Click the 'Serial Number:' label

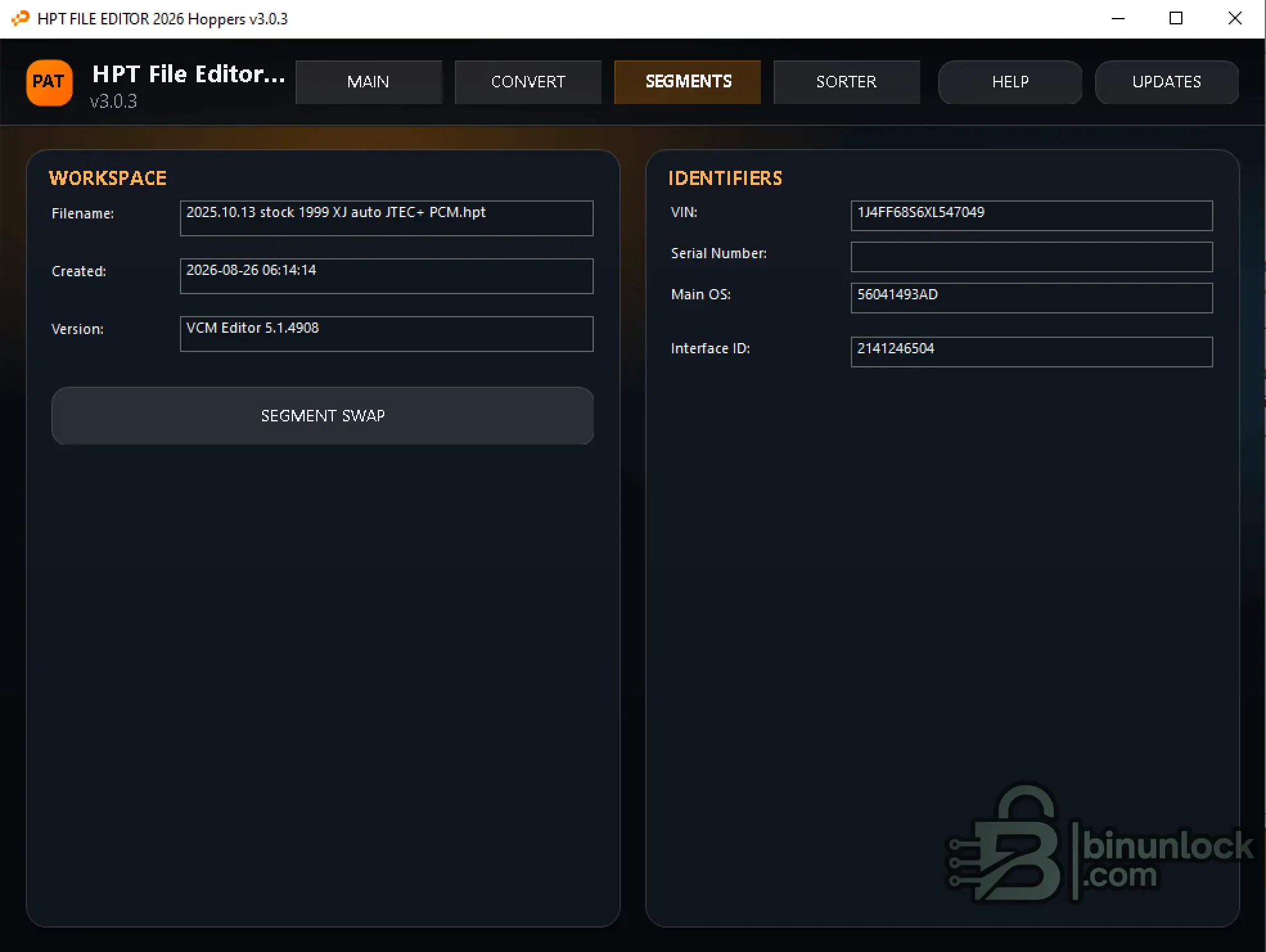pos(719,253)
